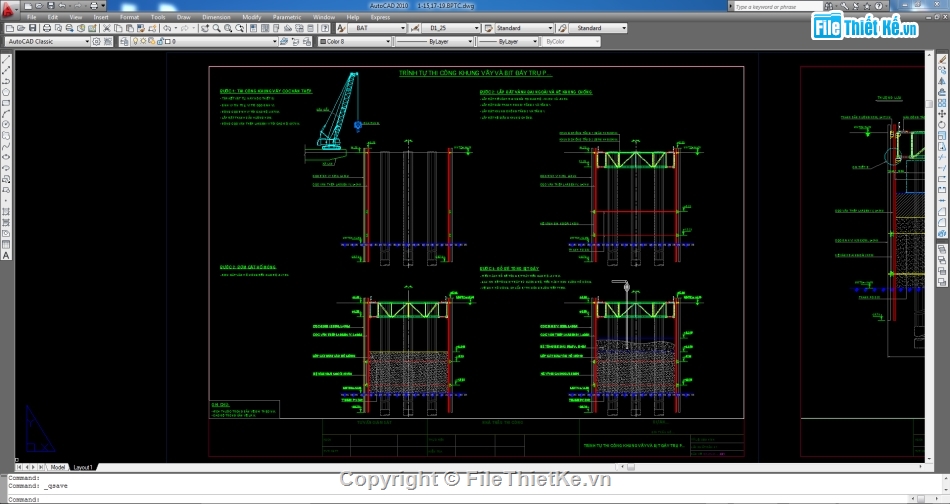950x504 pixels.
Task: Open the table style Standard dropdown
Action: click(x=524, y=28)
